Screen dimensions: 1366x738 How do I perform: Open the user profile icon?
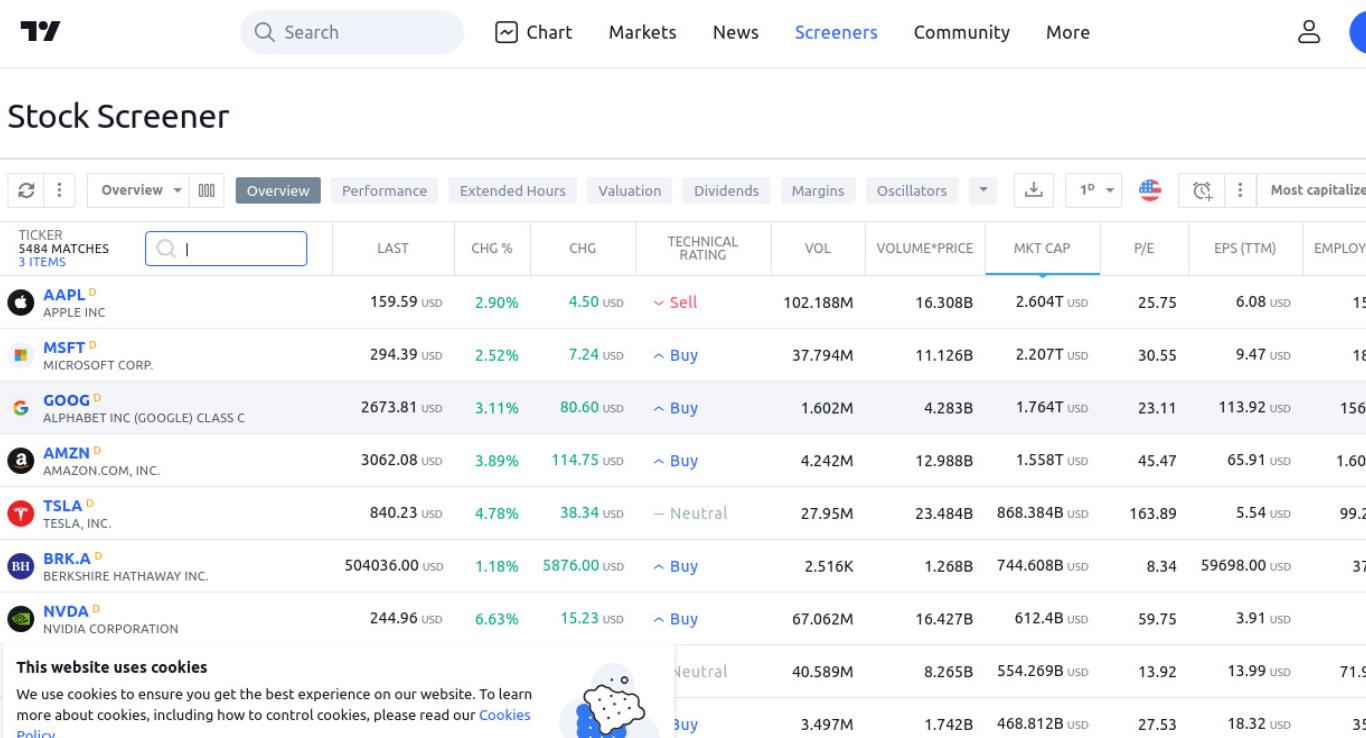1309,32
